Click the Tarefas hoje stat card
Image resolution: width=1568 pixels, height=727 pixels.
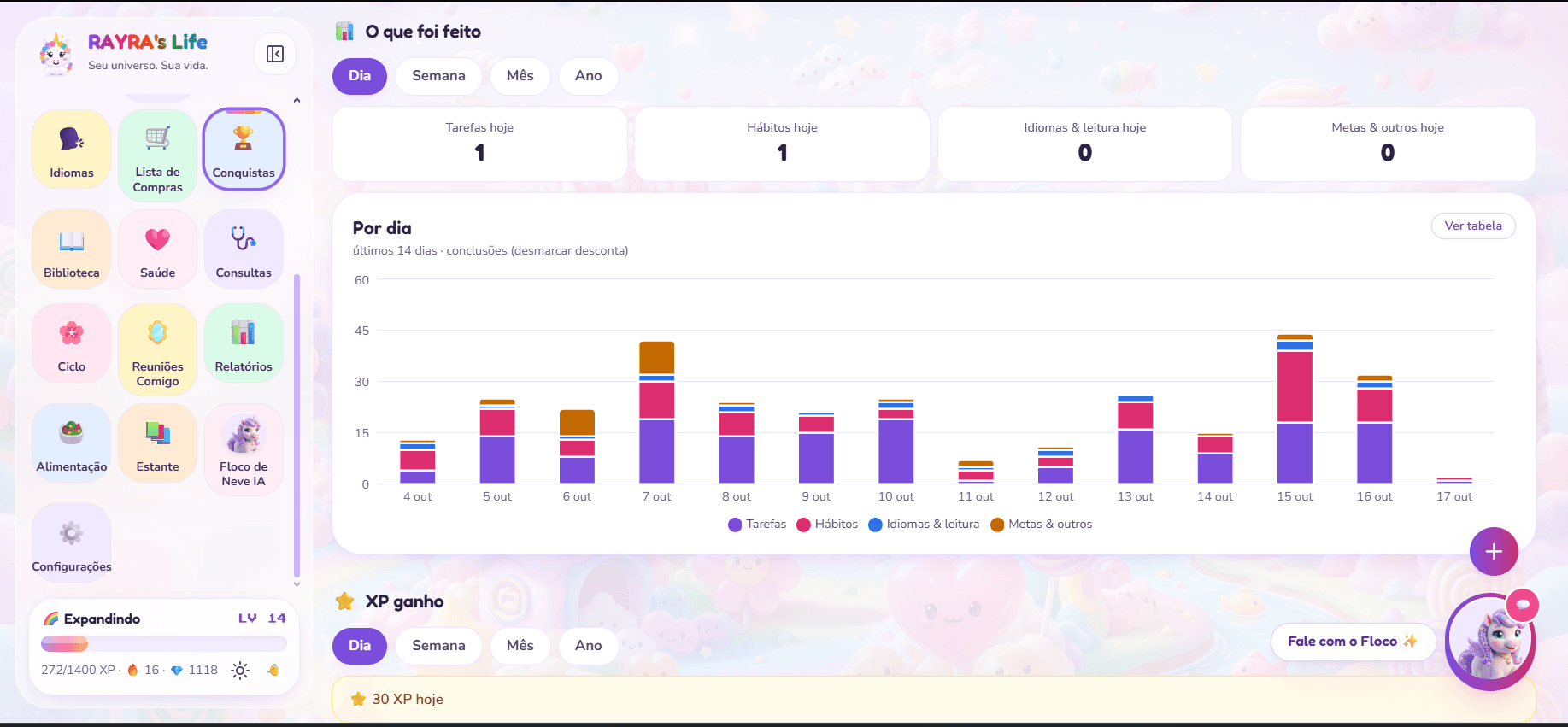(479, 144)
